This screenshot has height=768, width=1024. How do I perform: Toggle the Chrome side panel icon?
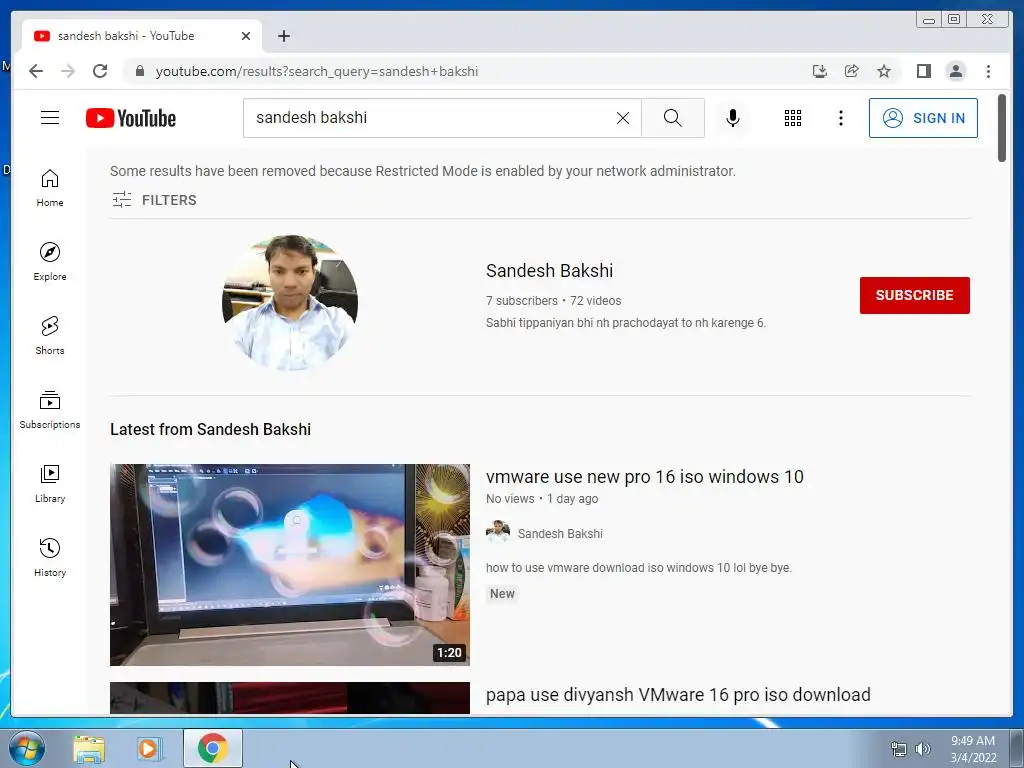923,71
